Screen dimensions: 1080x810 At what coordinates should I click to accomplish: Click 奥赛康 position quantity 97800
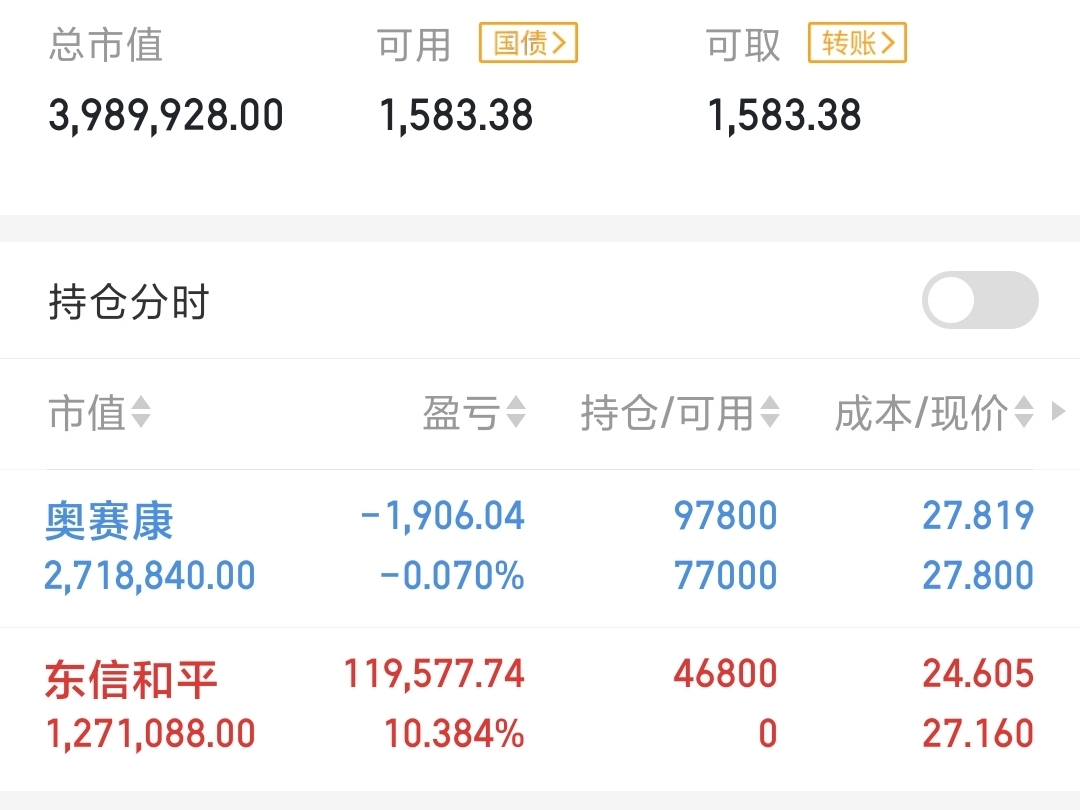725,516
